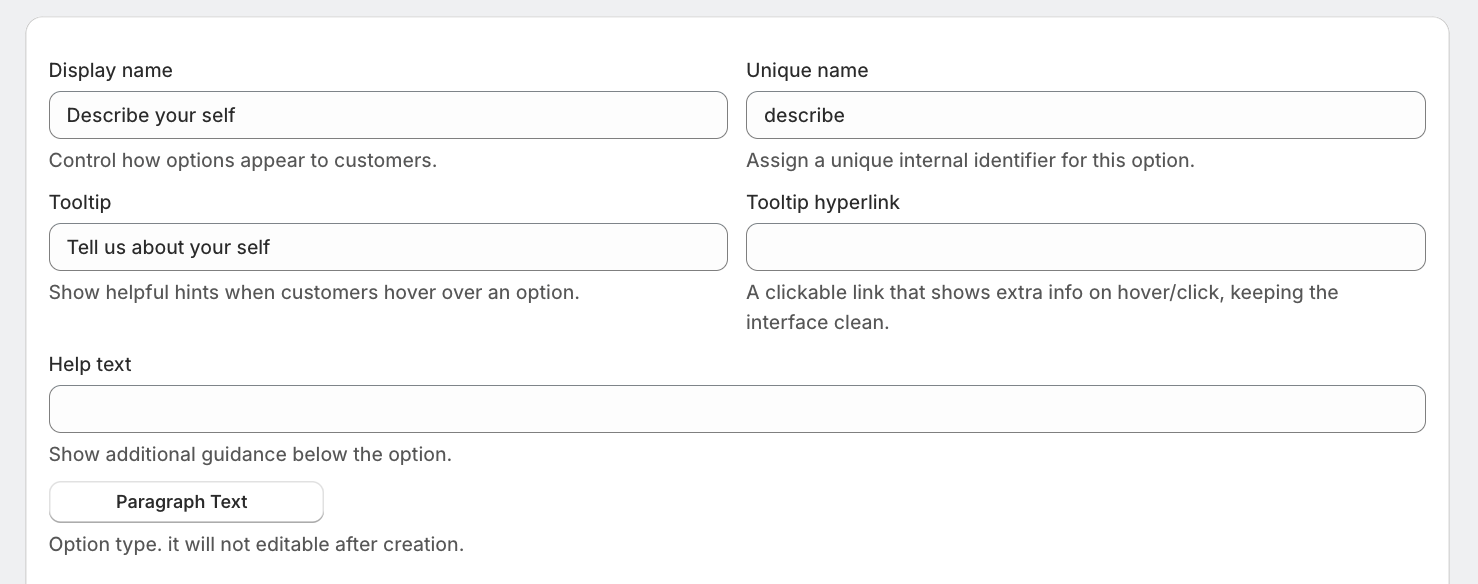Place cursor on the word 'describe' in Unique name
The image size is (1478, 584).
tap(804, 115)
